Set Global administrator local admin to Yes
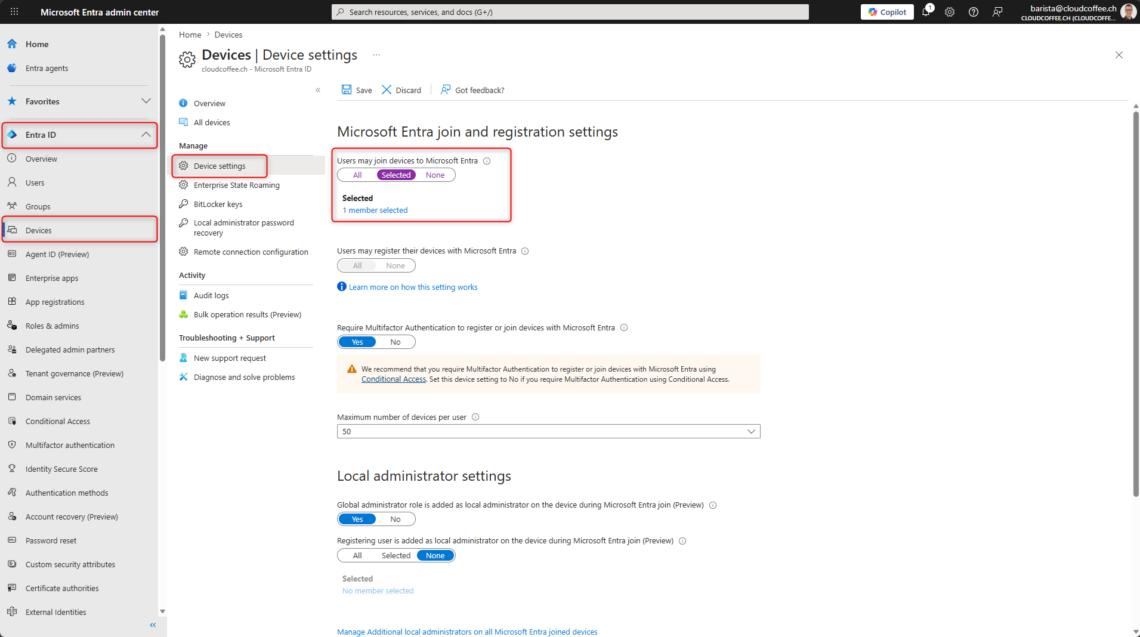Viewport: 1140px width, 637px height. pos(357,519)
